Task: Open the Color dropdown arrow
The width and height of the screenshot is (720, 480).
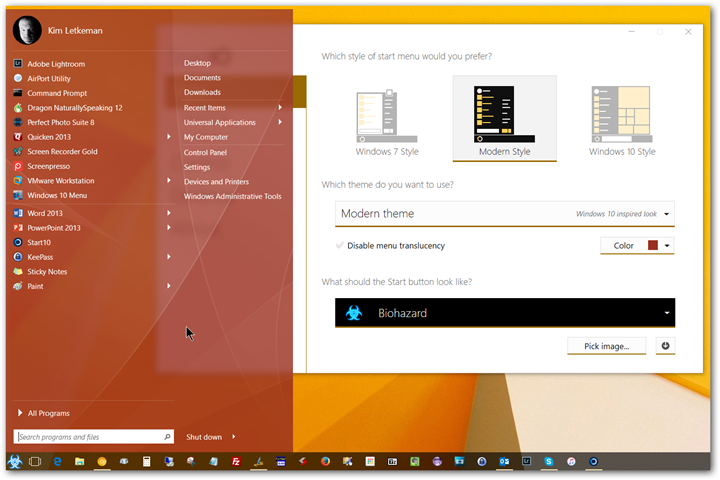Action: (667, 246)
